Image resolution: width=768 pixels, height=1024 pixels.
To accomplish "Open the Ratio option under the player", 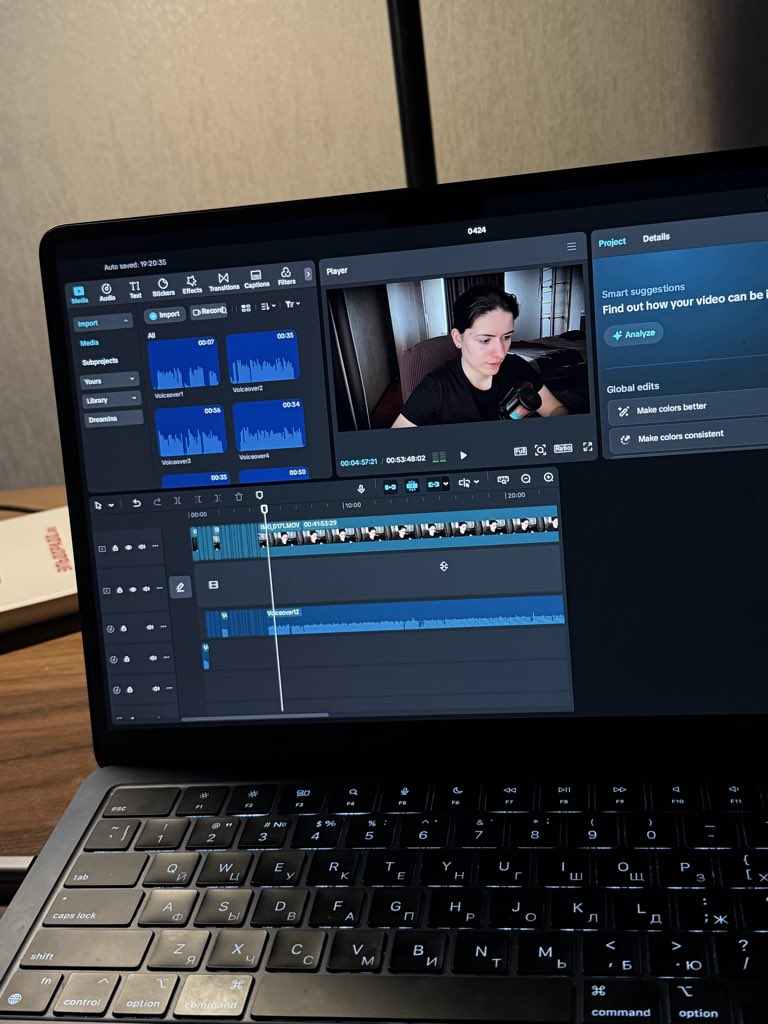I will click(x=563, y=448).
